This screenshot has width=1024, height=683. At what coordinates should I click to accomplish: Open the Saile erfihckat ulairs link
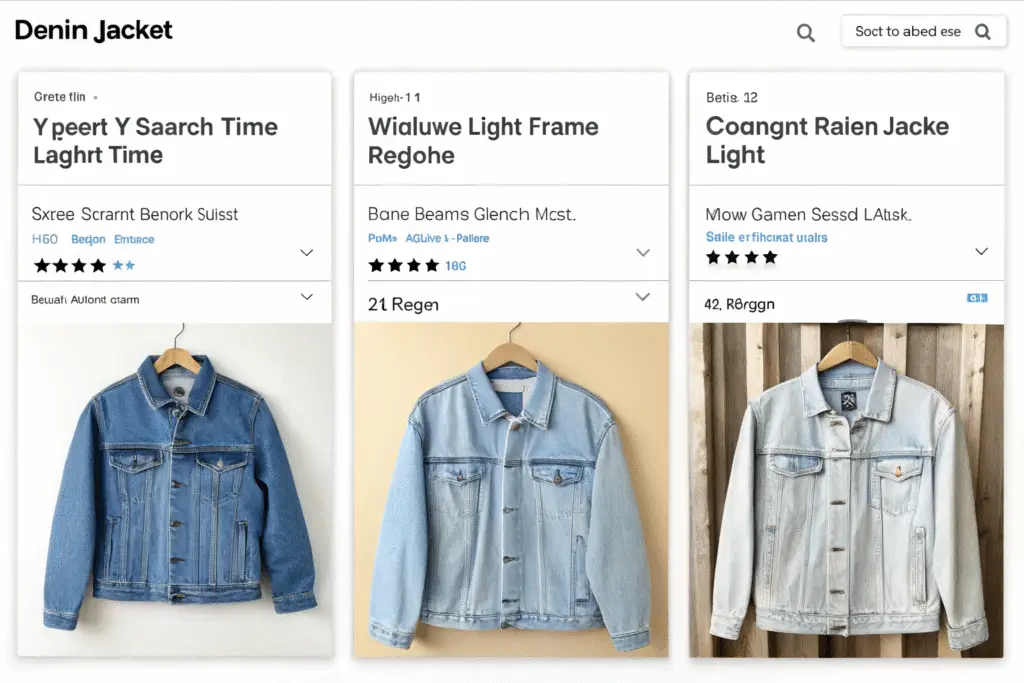(x=766, y=237)
